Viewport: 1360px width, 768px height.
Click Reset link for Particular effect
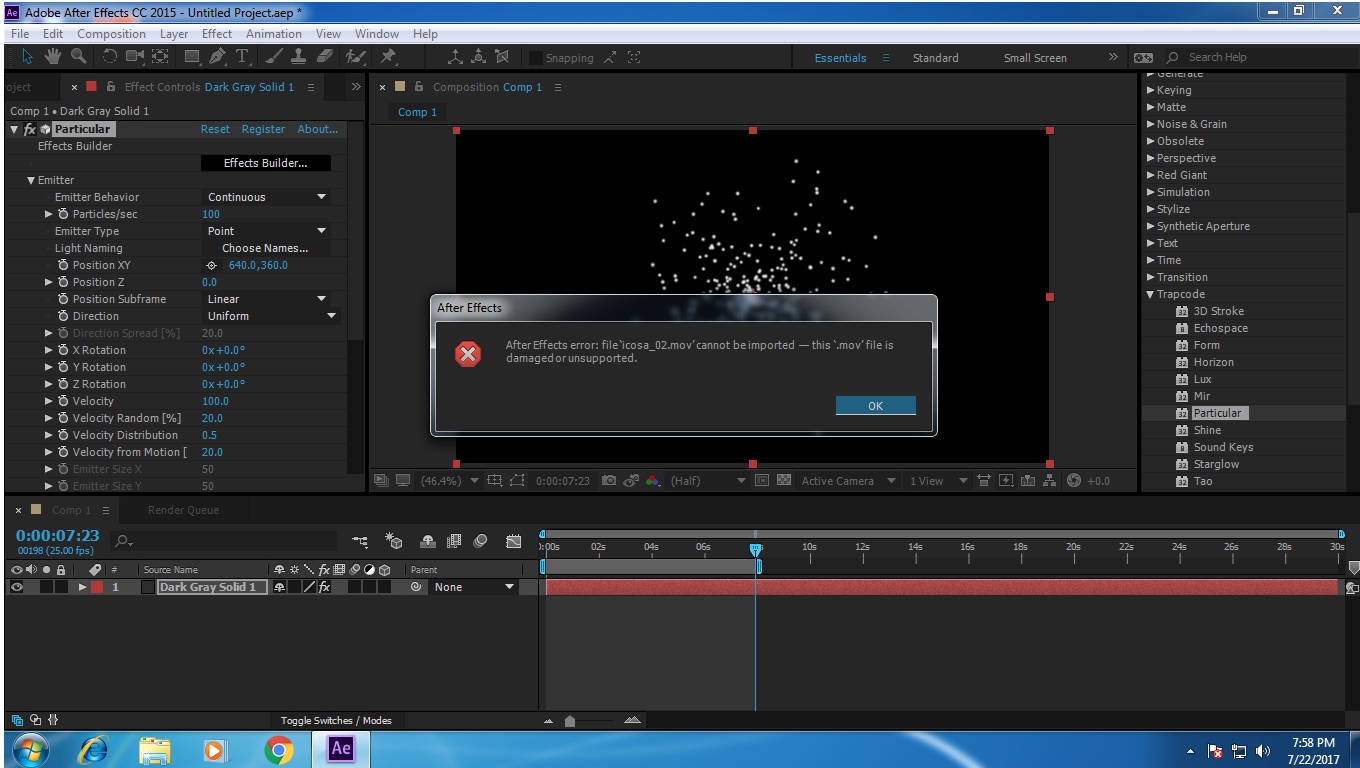215,129
